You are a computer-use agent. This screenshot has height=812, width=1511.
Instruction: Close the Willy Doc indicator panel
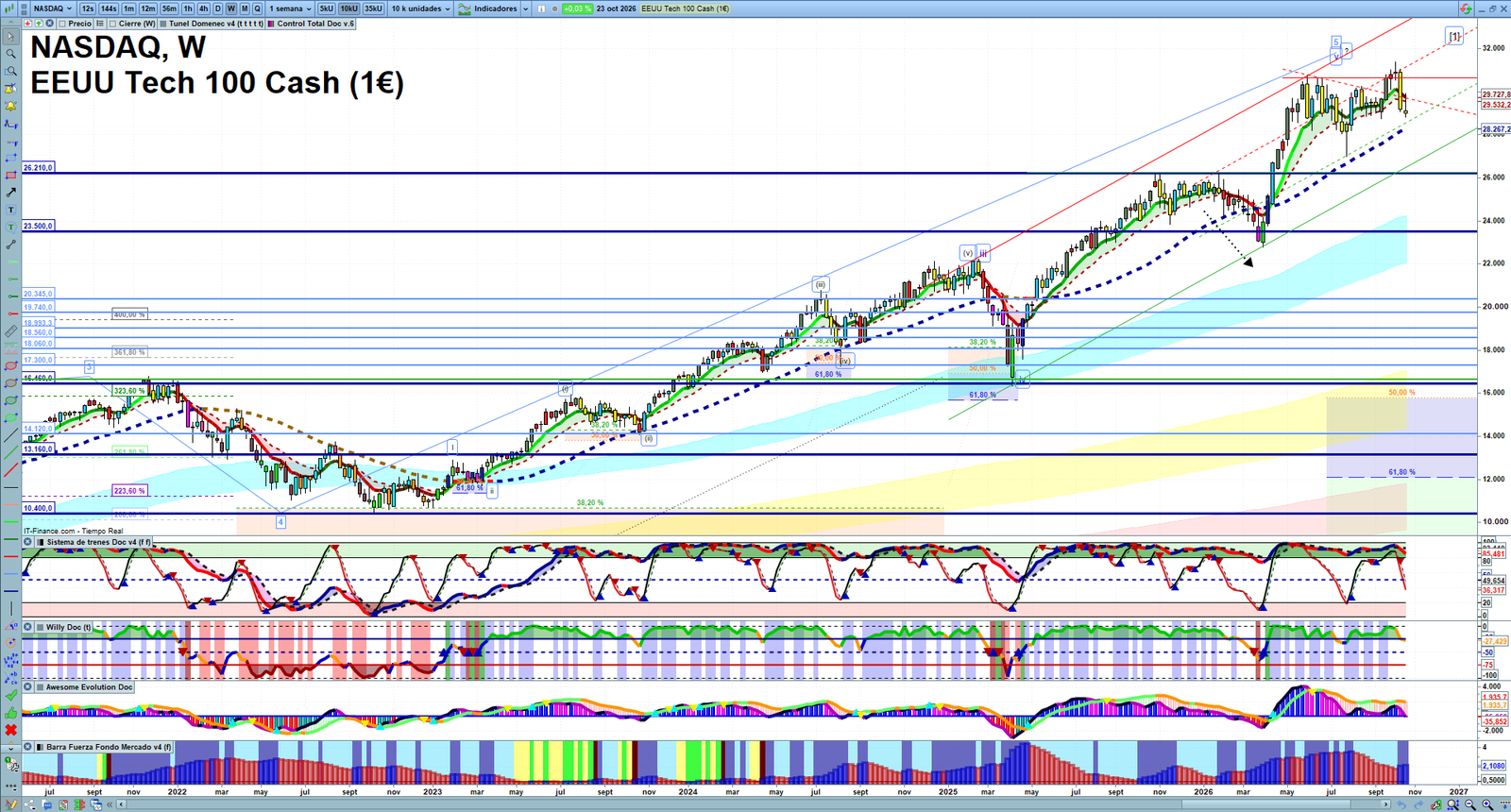[x=28, y=627]
